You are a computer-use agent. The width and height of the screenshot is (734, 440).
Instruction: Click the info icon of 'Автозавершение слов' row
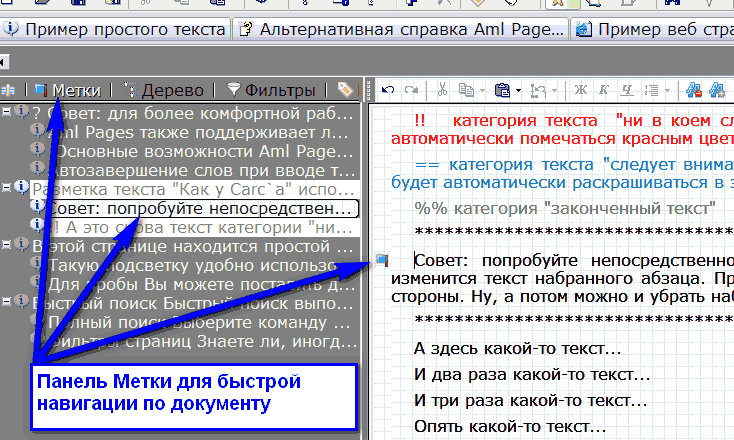[x=37, y=168]
